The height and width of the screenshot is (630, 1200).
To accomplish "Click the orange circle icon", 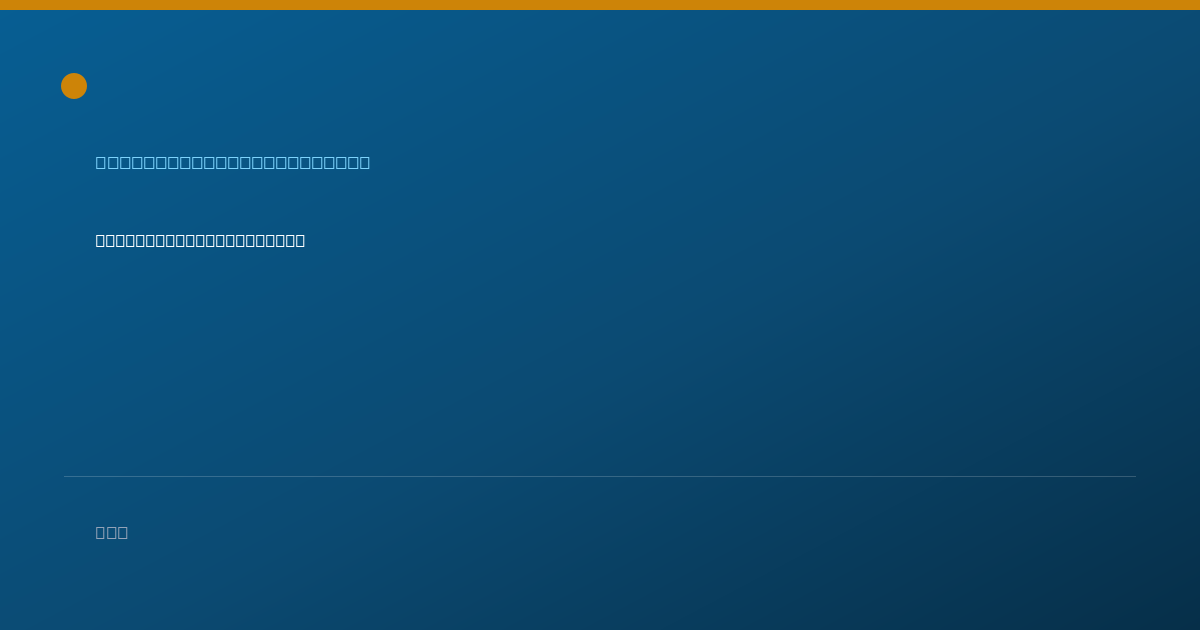I will (x=74, y=86).
